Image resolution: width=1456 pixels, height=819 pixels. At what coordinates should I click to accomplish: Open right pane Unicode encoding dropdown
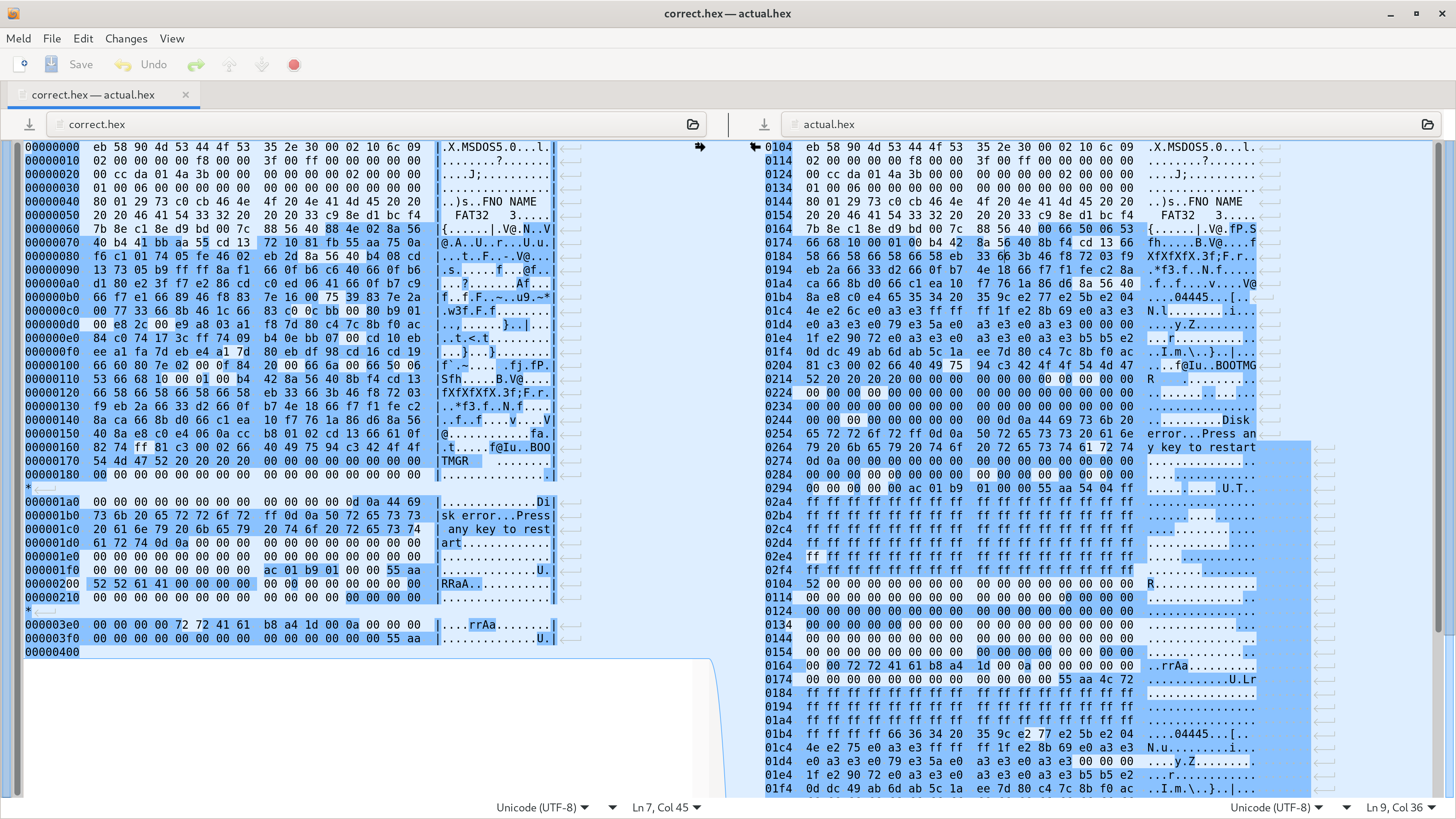1277,807
